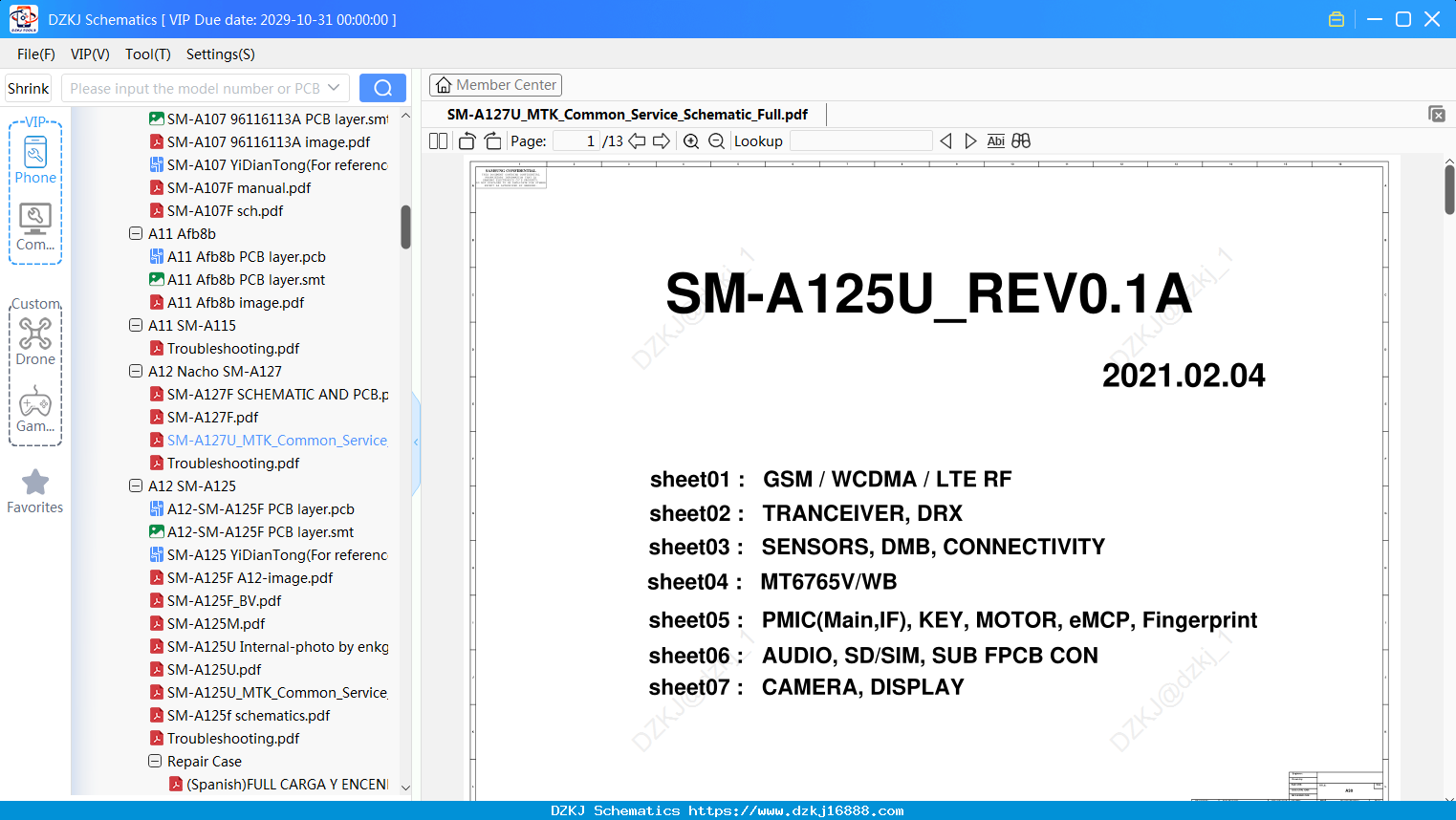The width and height of the screenshot is (1456, 820).
Task: Find next lookup match triangle
Action: click(970, 141)
